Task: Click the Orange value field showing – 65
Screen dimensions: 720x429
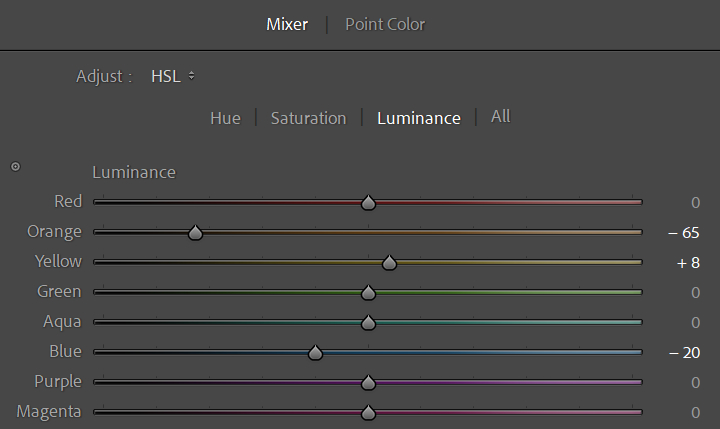Action: pyautogui.click(x=684, y=233)
